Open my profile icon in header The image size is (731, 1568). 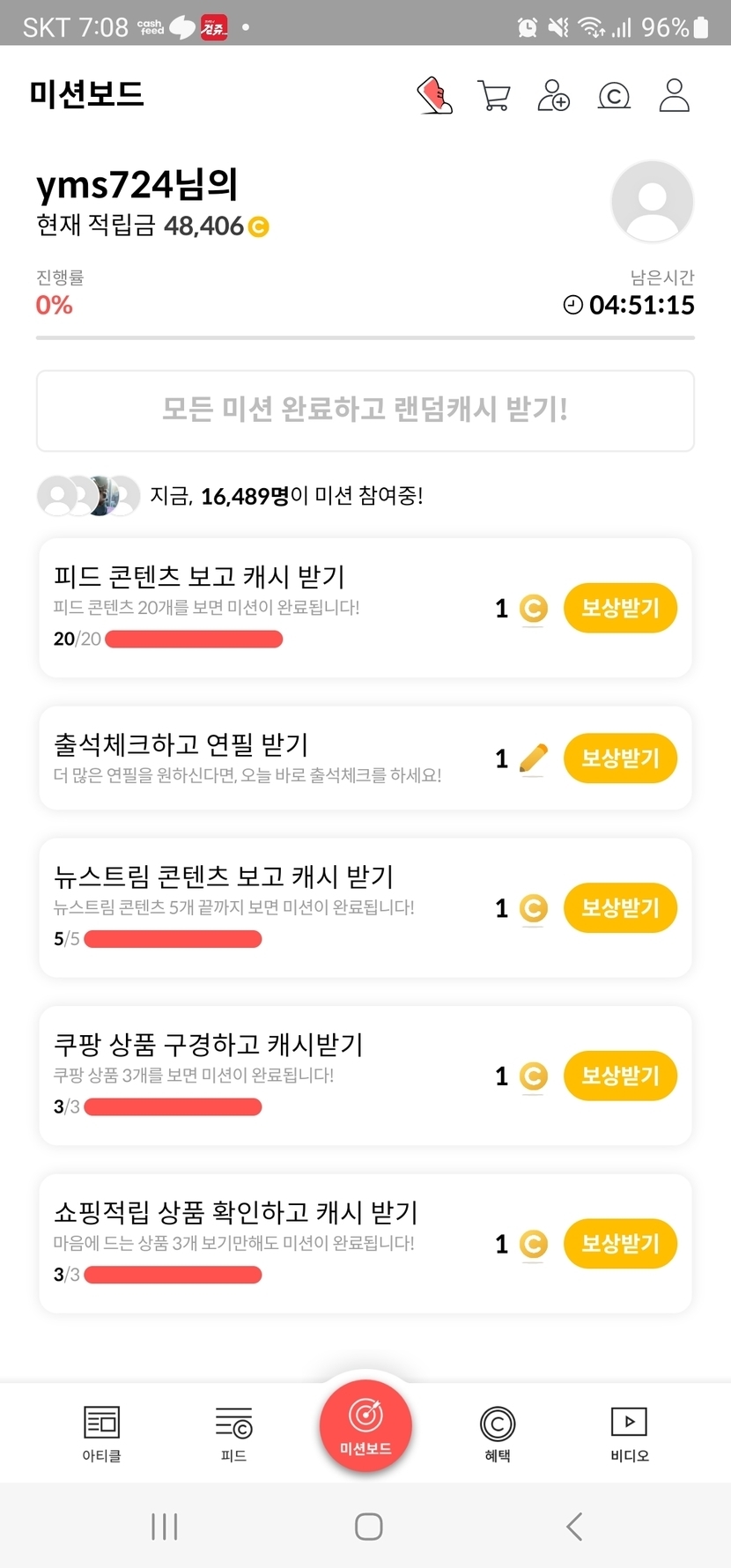click(674, 95)
